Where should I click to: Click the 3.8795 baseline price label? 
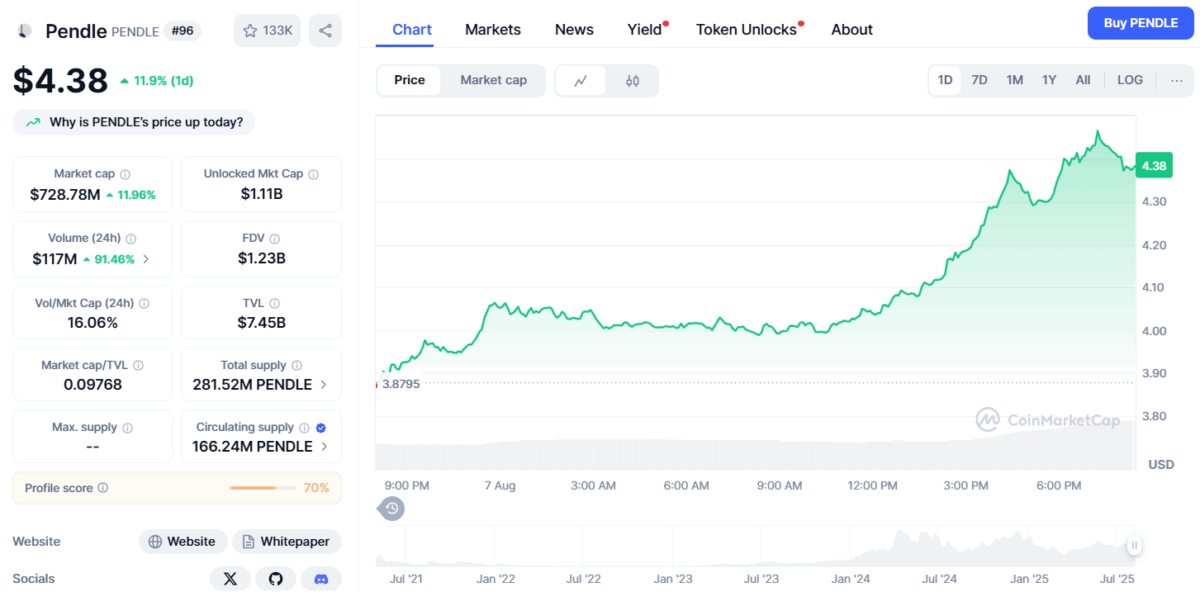pos(400,383)
